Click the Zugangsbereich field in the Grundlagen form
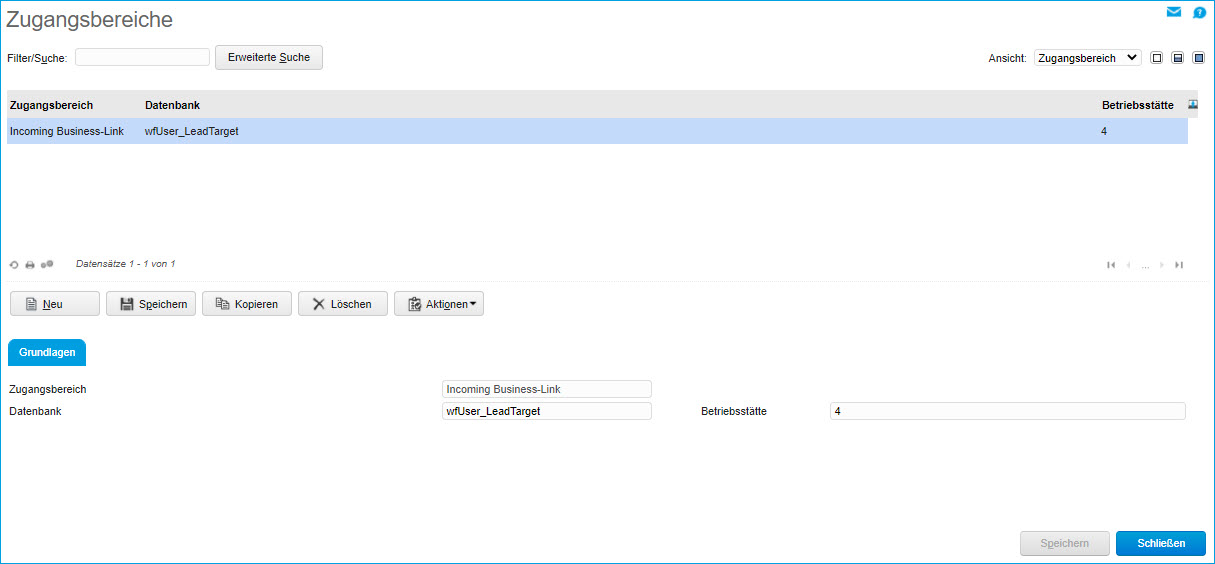This screenshot has width=1215, height=564. pos(547,389)
